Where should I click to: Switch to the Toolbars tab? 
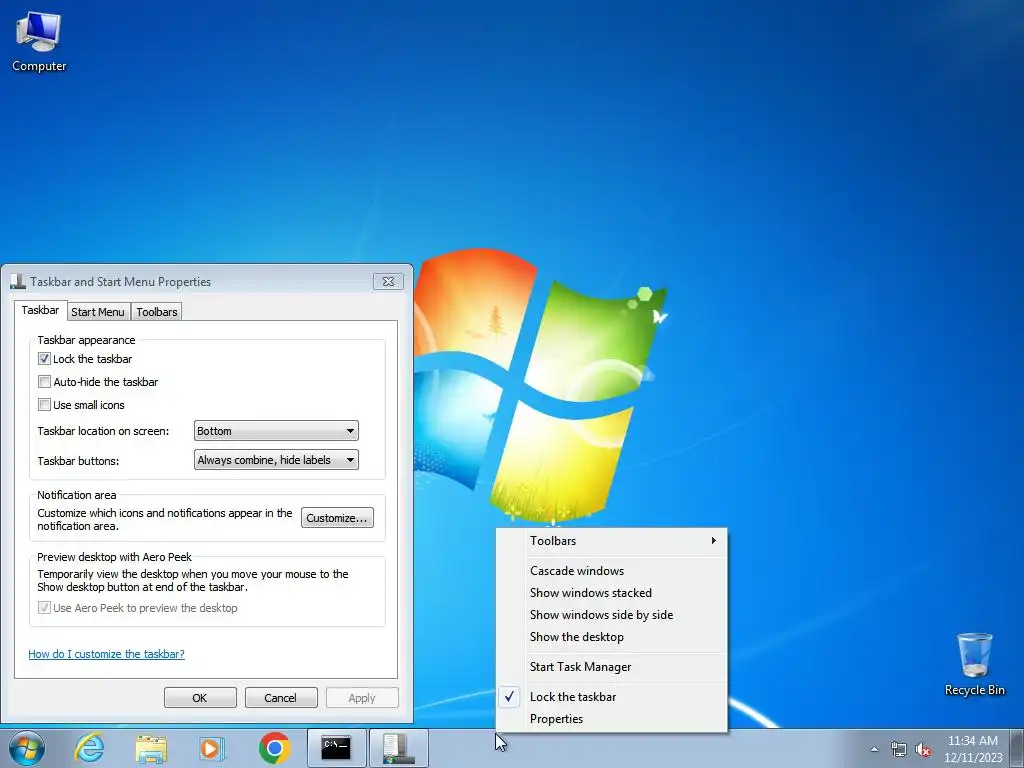[157, 312]
